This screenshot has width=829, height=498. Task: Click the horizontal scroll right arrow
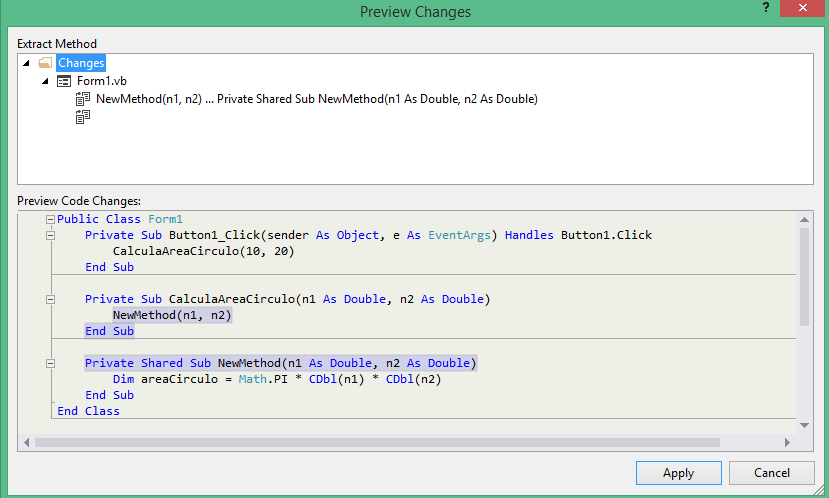pos(787,442)
